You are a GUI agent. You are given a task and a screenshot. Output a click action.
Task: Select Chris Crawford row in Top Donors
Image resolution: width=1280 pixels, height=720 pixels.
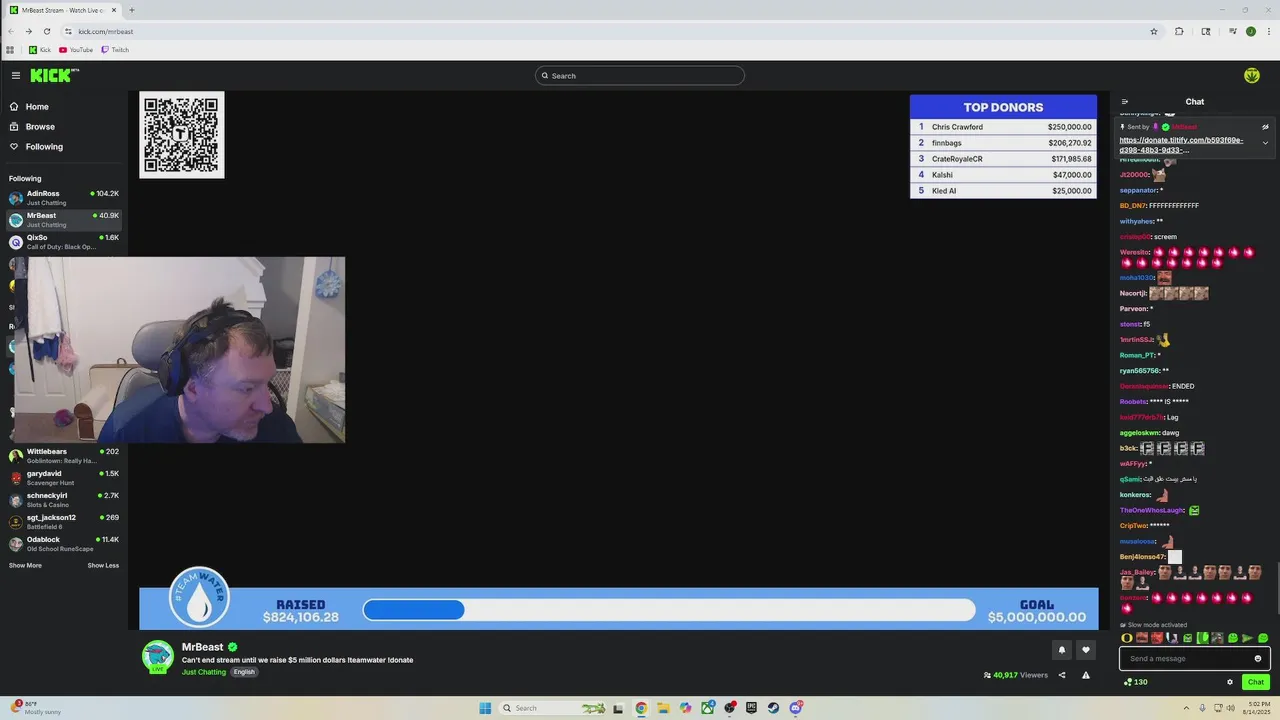tap(1003, 127)
